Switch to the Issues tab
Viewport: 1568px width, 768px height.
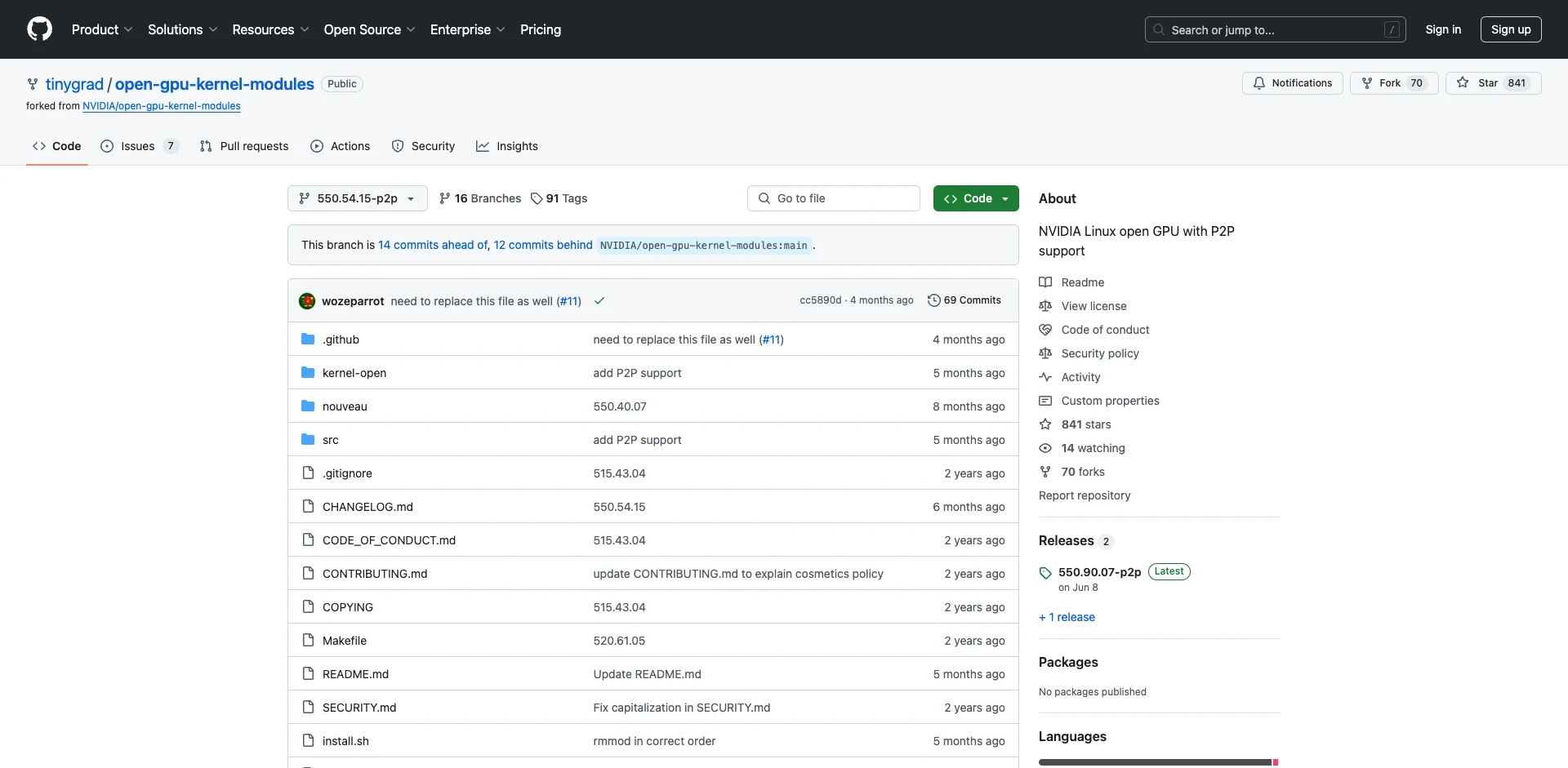[139, 146]
